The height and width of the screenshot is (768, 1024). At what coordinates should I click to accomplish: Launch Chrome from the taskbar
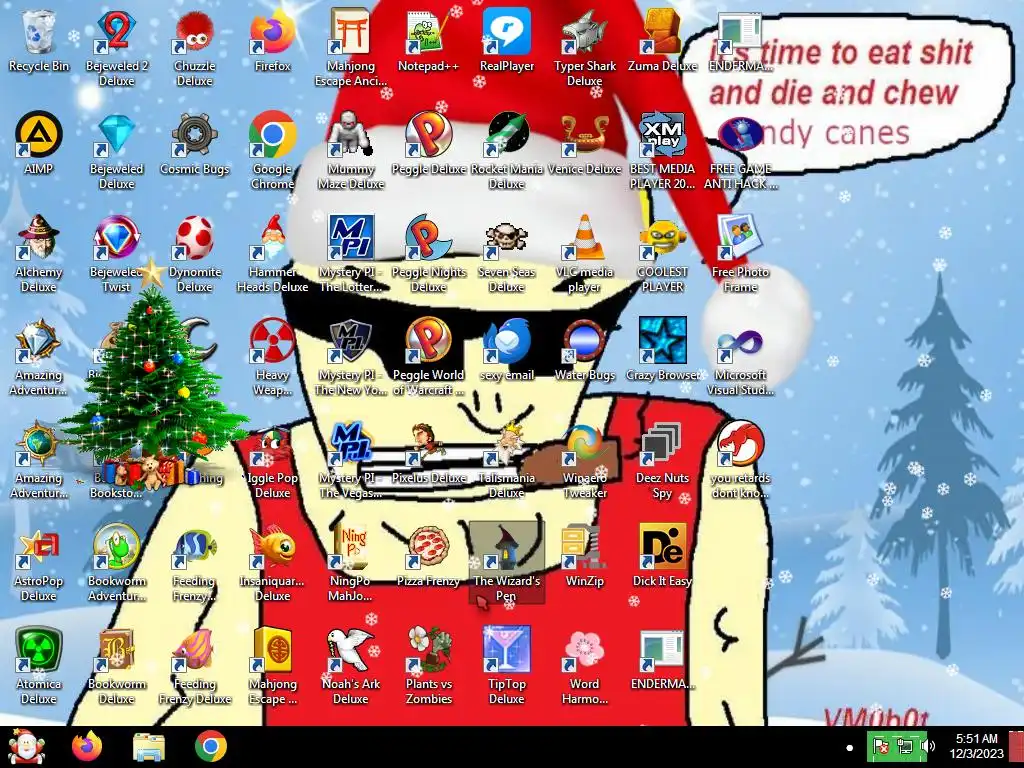(210, 746)
